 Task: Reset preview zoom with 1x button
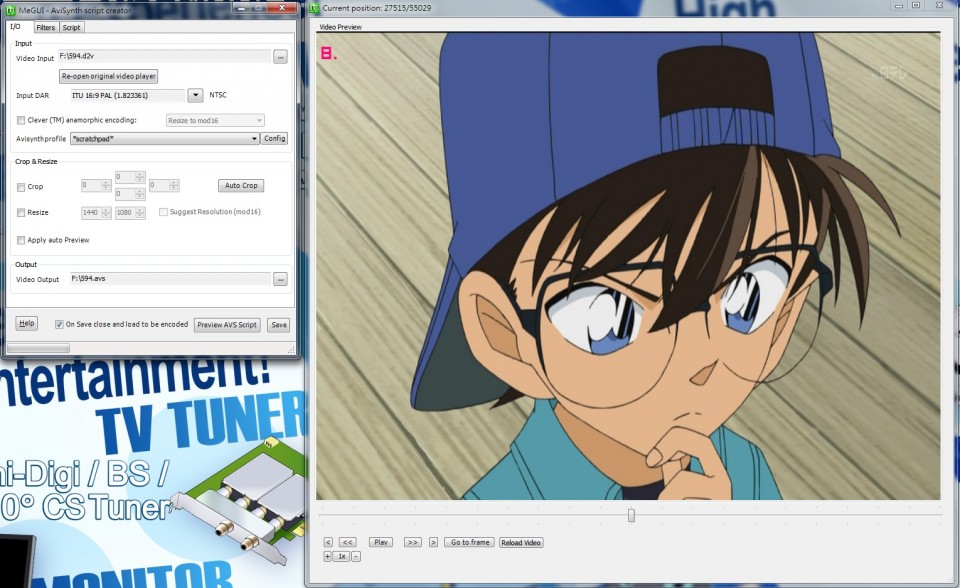(x=342, y=556)
